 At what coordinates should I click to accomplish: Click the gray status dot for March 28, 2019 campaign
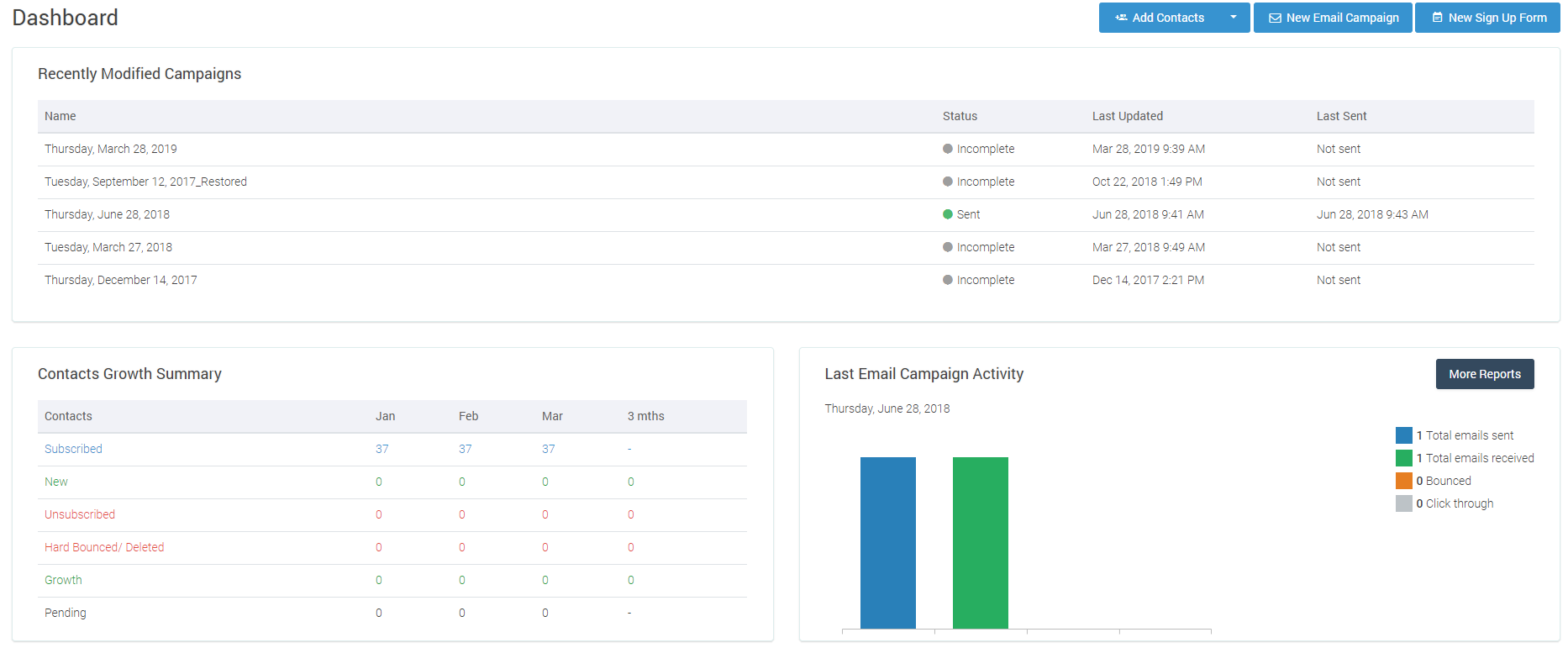948,149
